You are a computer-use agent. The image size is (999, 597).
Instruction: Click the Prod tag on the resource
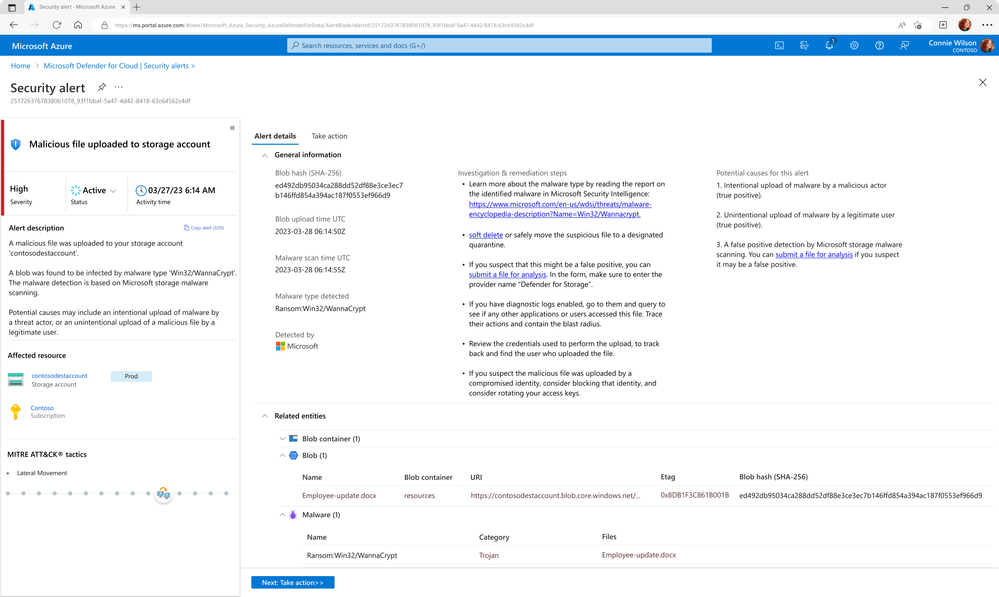pyautogui.click(x=131, y=377)
